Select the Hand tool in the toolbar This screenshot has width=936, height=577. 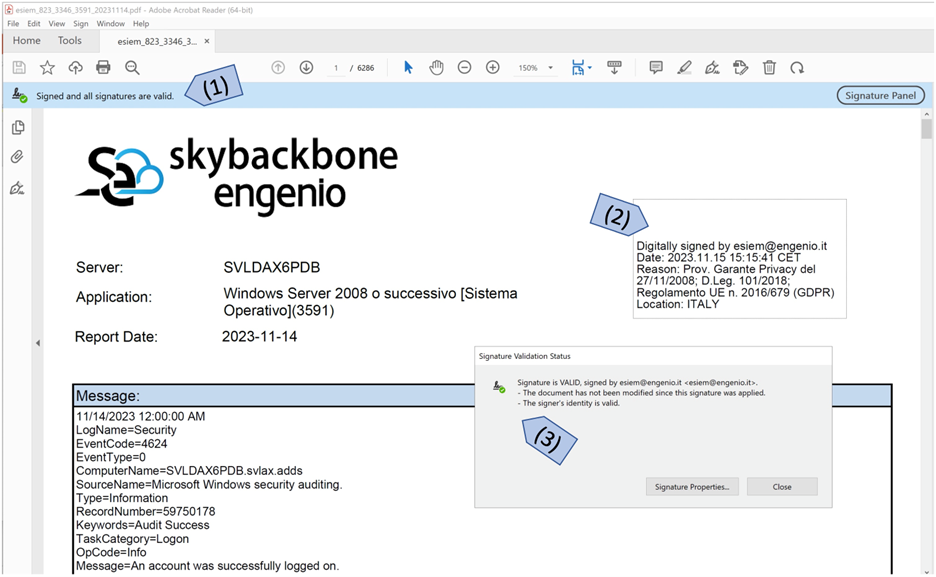(x=436, y=67)
